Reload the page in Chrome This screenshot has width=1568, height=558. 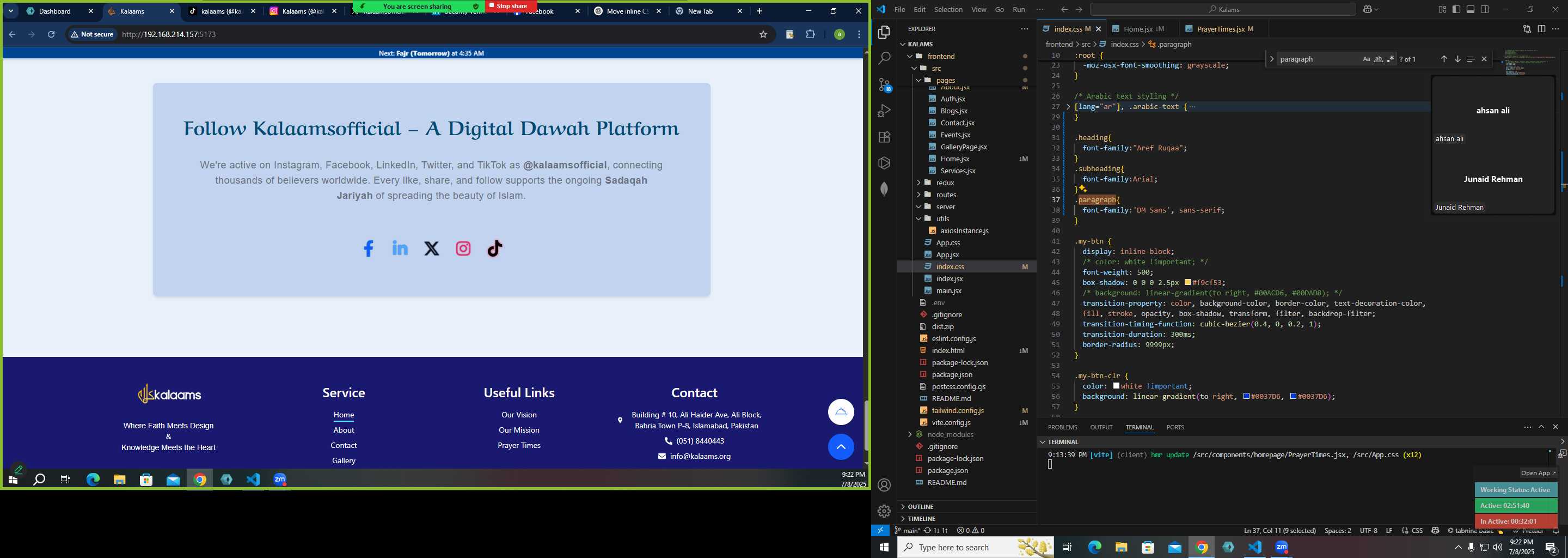52,35
